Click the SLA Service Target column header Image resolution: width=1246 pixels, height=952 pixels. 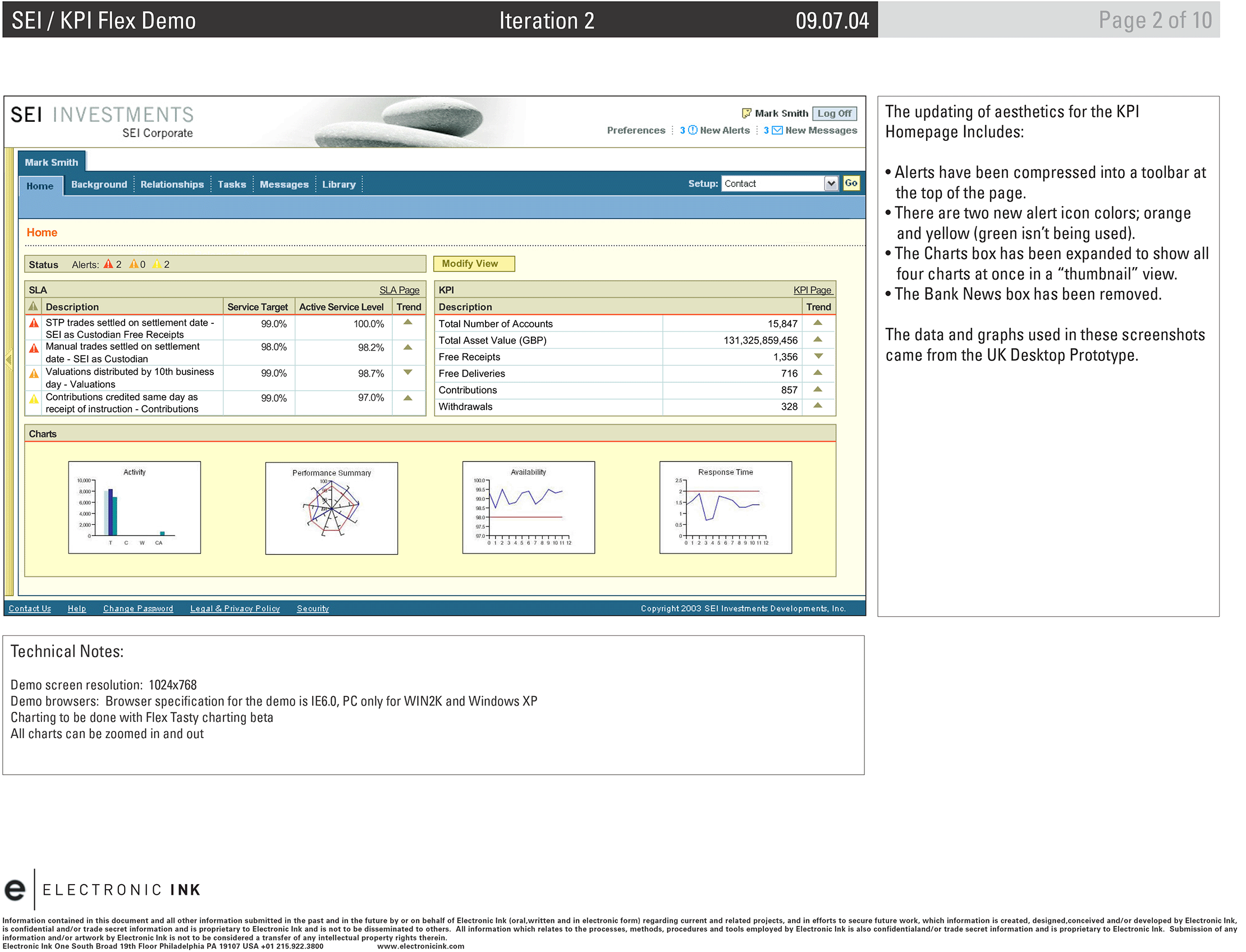tap(258, 306)
